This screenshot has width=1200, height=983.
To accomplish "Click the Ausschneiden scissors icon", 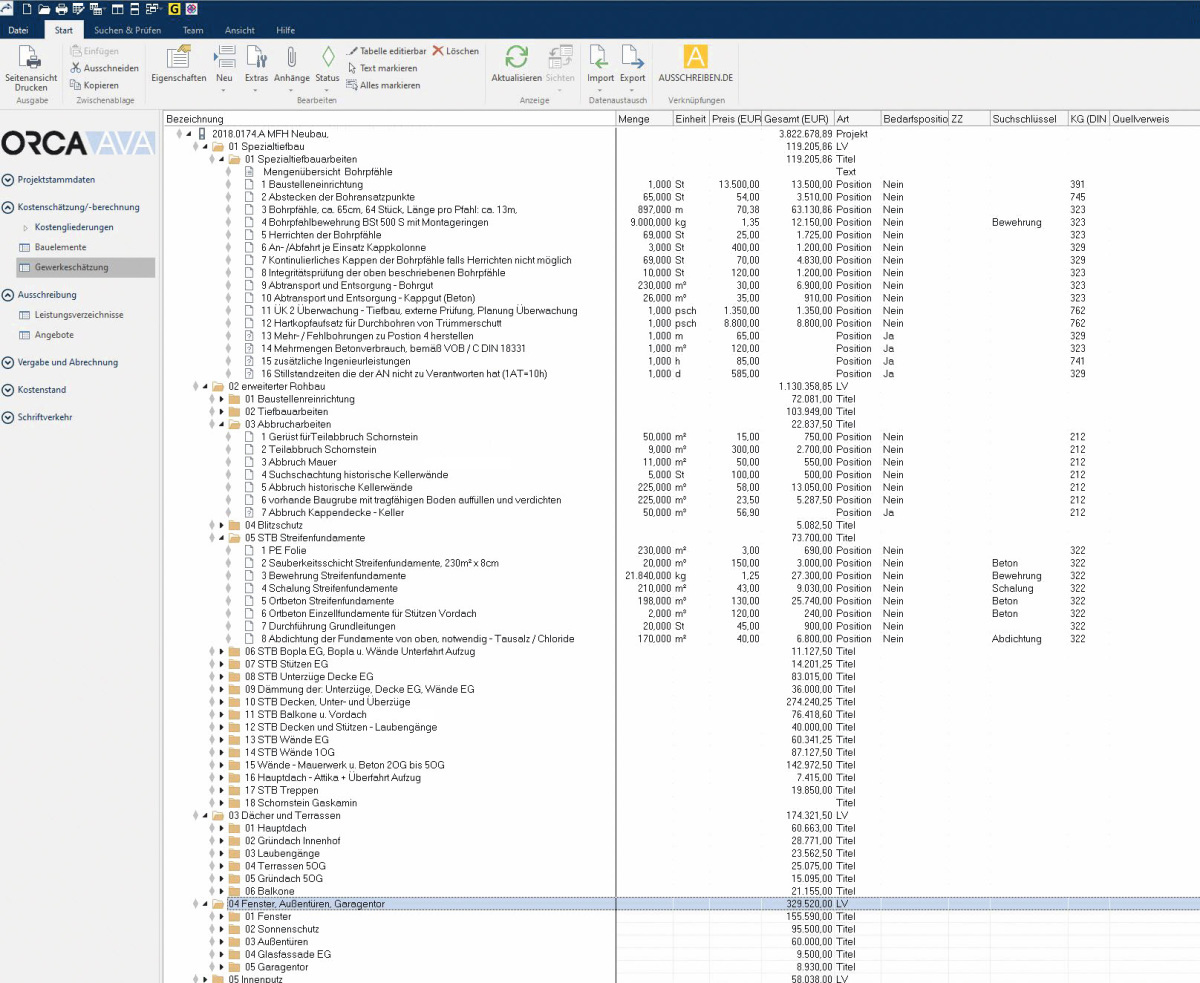I will (77, 68).
